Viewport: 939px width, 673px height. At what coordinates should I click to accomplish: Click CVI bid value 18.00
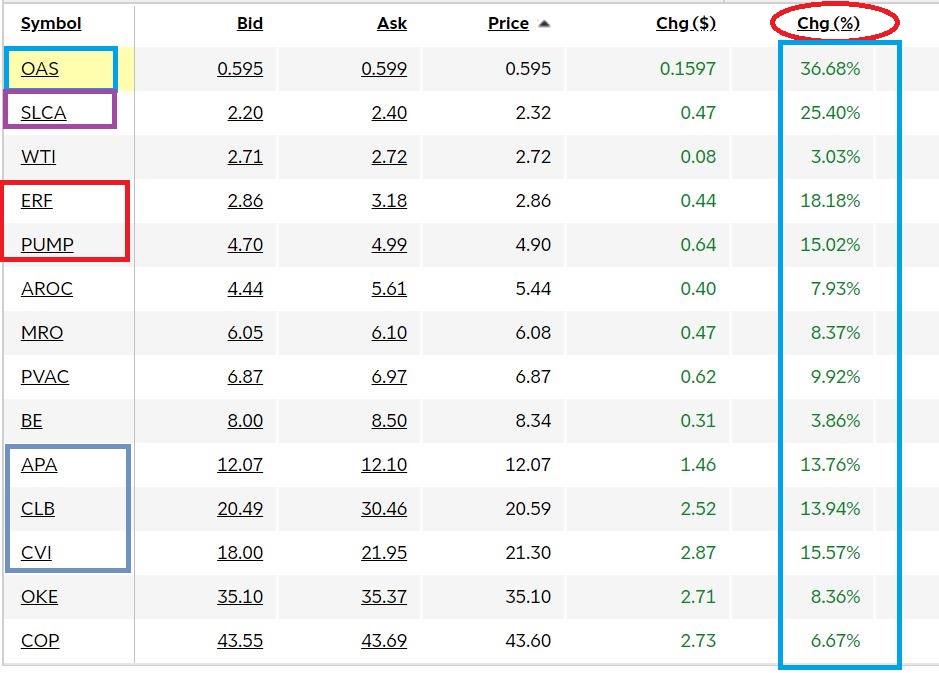(x=240, y=553)
